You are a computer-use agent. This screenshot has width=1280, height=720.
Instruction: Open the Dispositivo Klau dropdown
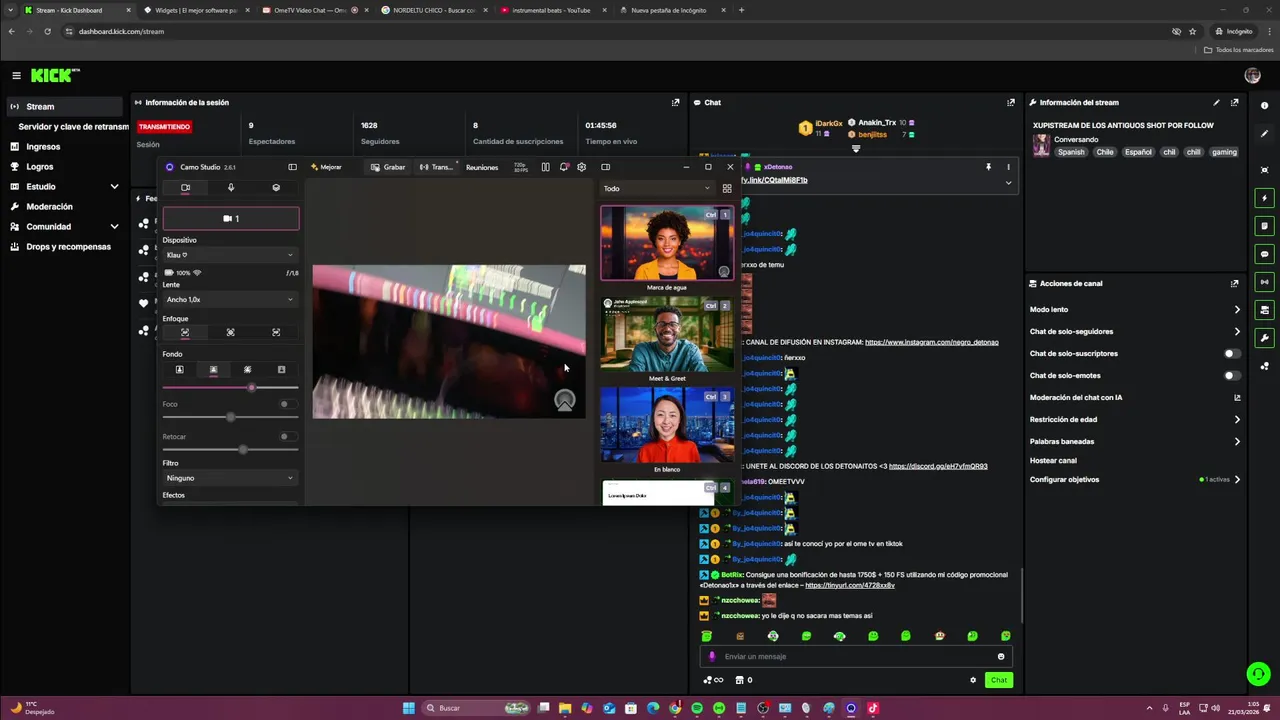230,255
